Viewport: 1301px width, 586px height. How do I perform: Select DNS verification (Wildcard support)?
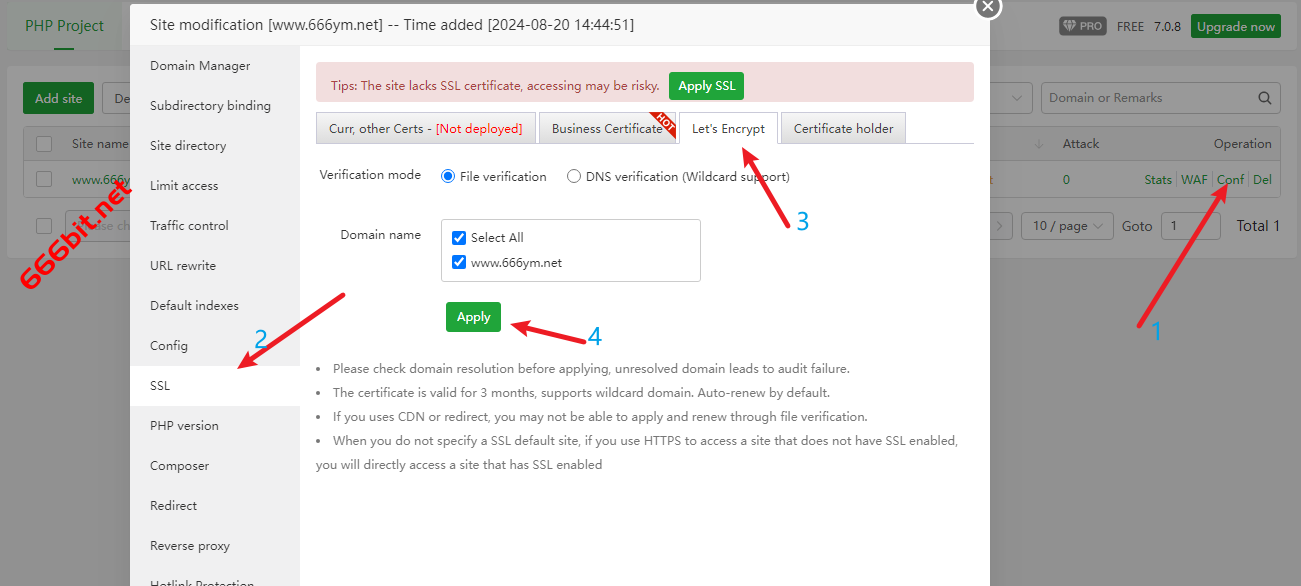coord(574,177)
